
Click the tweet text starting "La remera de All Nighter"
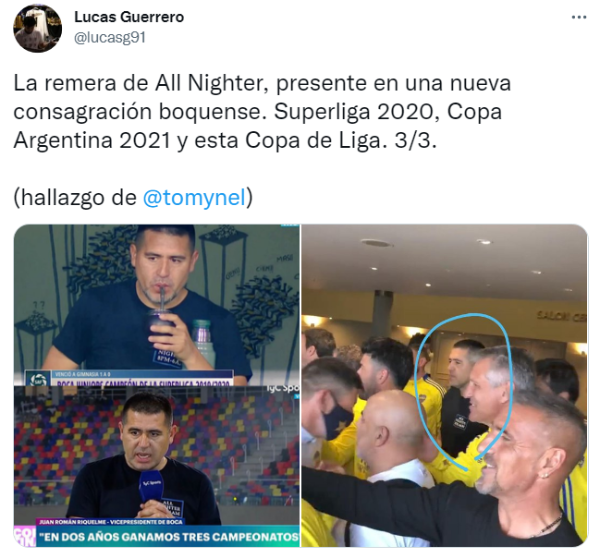point(262,111)
